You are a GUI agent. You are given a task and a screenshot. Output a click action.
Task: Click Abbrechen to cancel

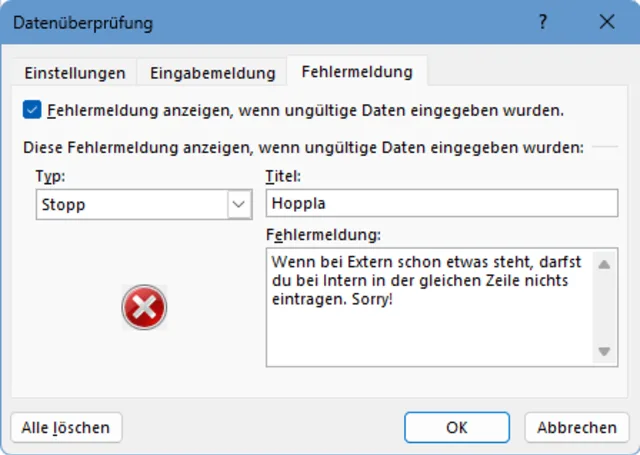(x=577, y=427)
